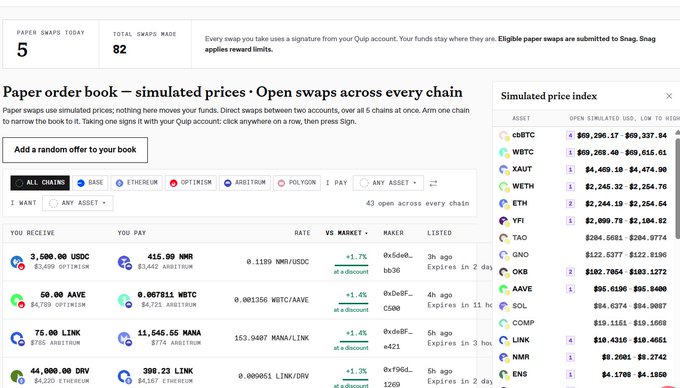Click the NMR asset icon in price index

click(x=504, y=358)
